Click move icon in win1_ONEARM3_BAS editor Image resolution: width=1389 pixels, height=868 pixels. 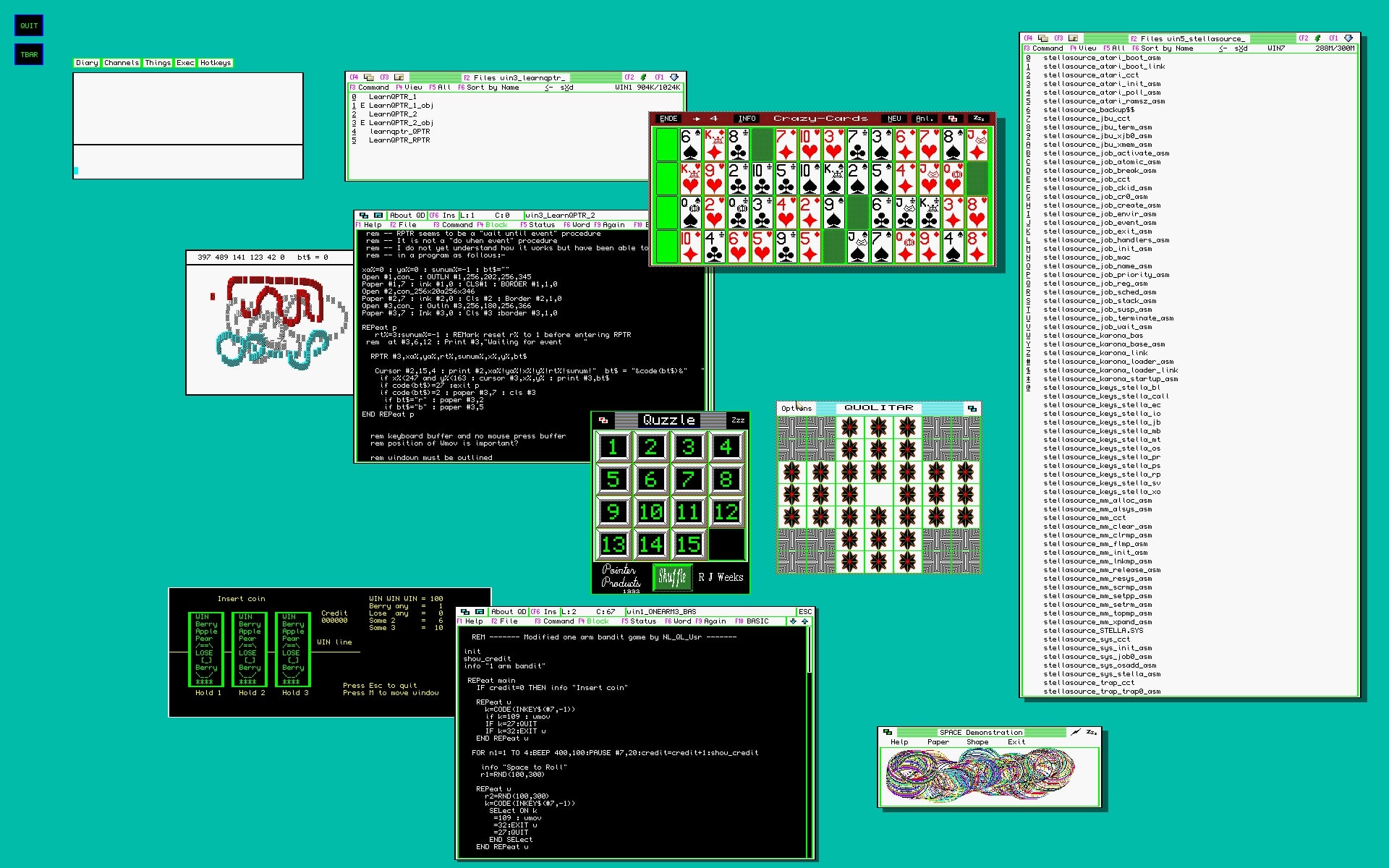465,612
